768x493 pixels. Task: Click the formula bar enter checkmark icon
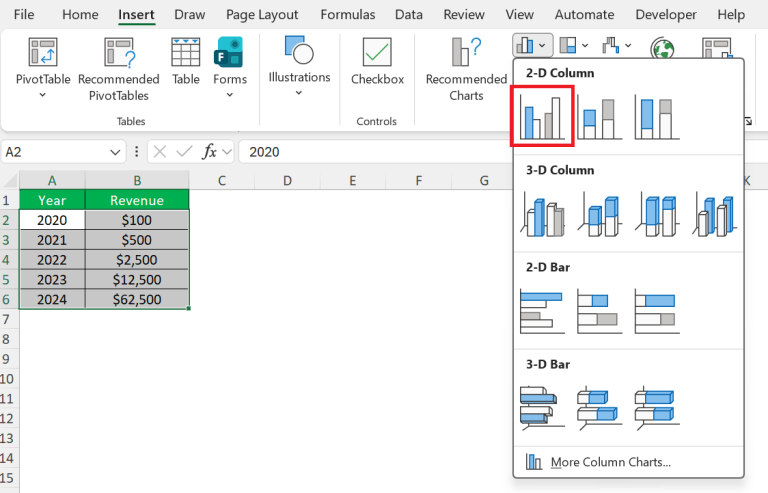184,152
